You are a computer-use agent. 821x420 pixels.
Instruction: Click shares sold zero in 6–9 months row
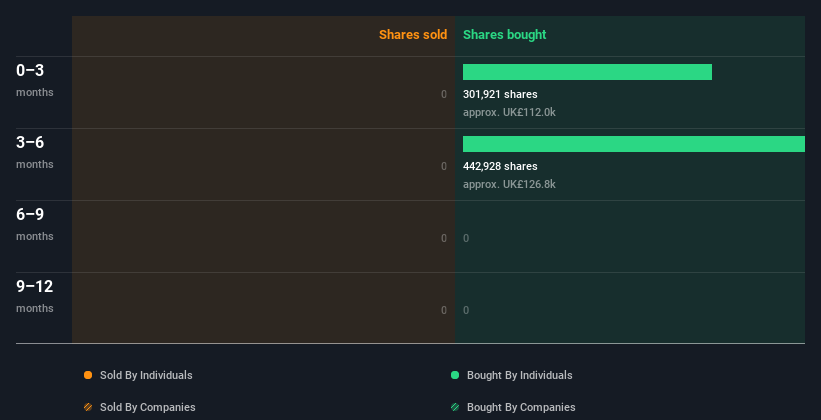coord(444,238)
